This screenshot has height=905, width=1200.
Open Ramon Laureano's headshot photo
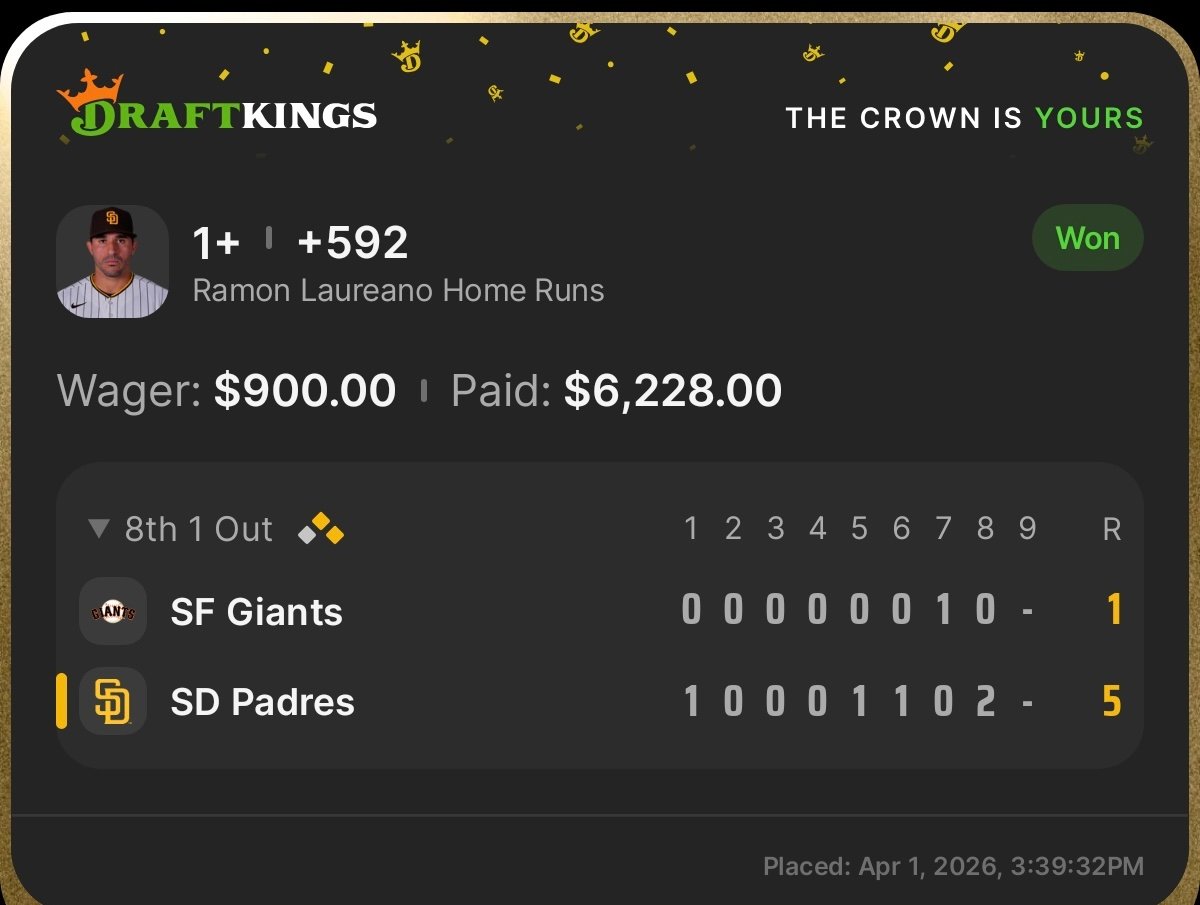(x=112, y=262)
